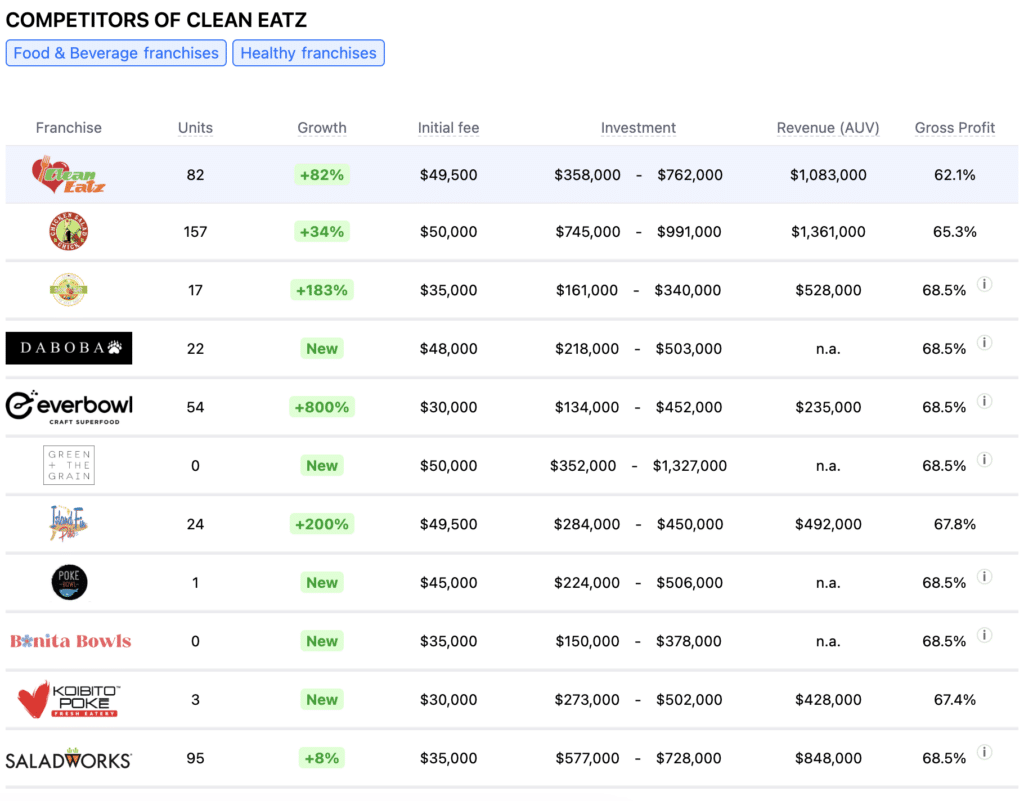Sort by the Units column header

(x=195, y=128)
